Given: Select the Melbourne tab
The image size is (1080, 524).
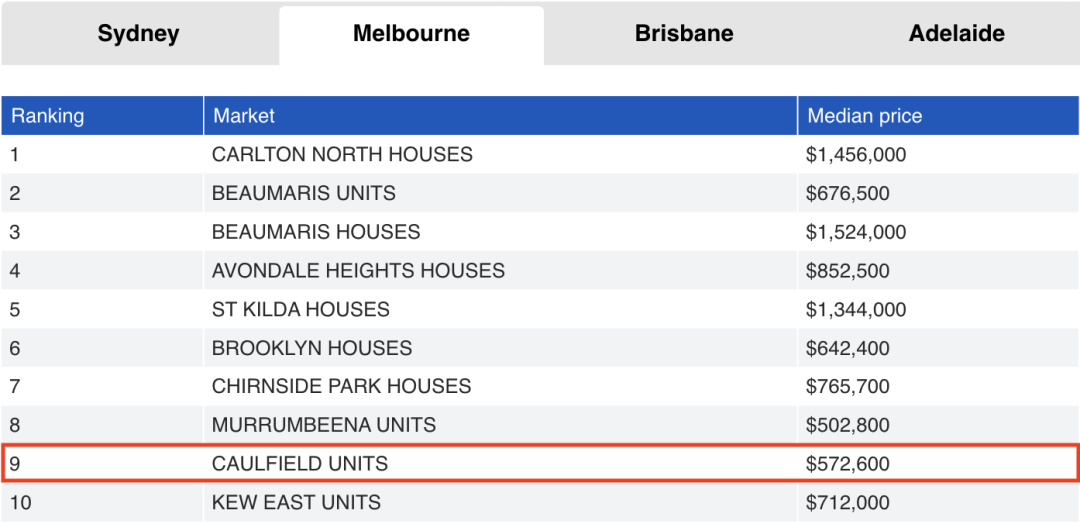Looking at the screenshot, I should [x=411, y=34].
